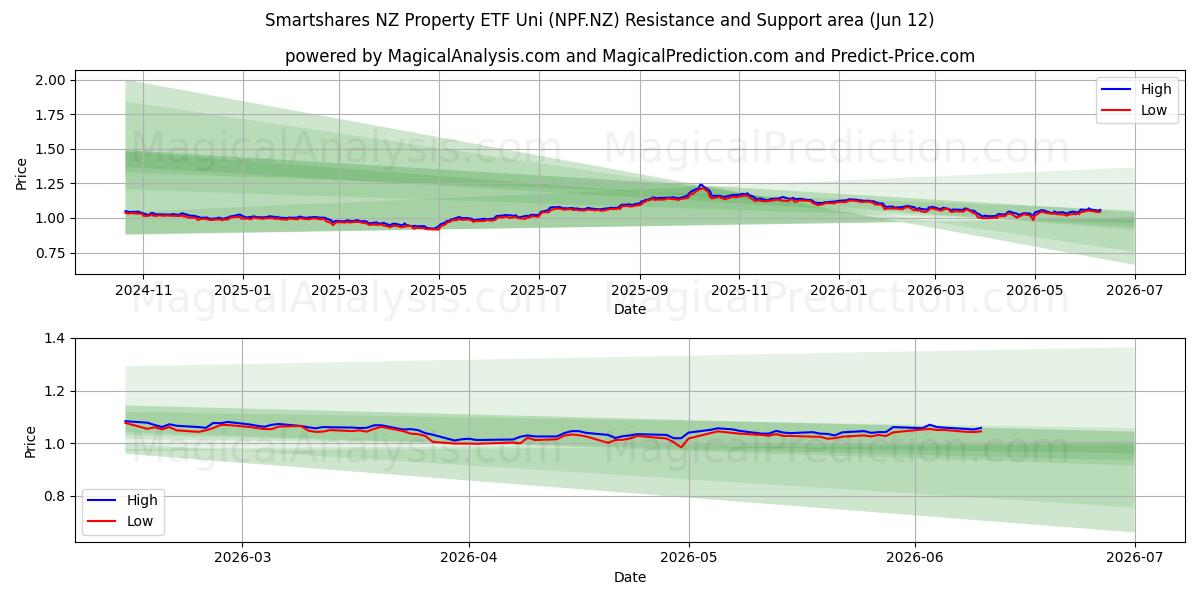Click the '2026-05' tick label on the top chart

coord(1035,291)
